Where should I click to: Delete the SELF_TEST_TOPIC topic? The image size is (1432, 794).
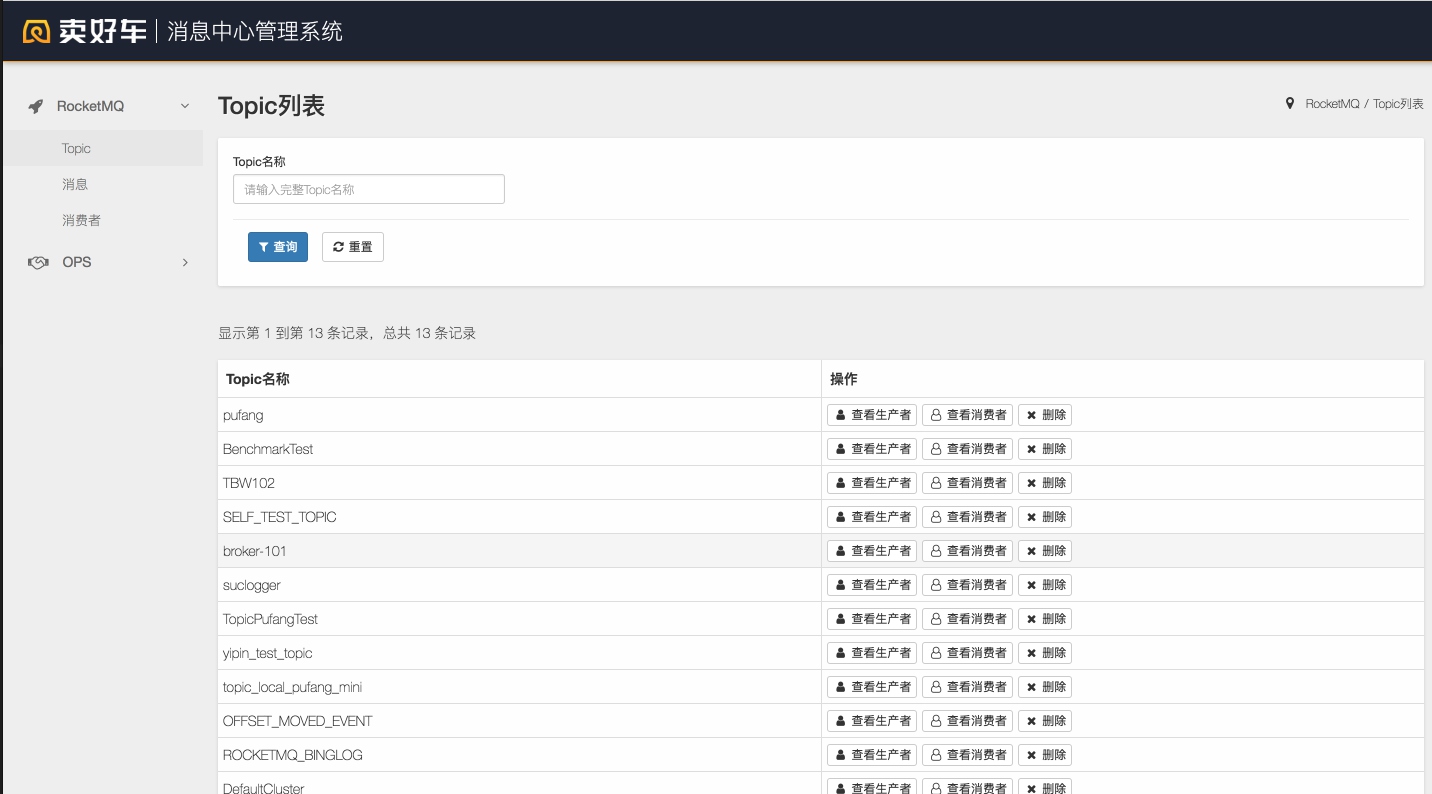point(1045,517)
